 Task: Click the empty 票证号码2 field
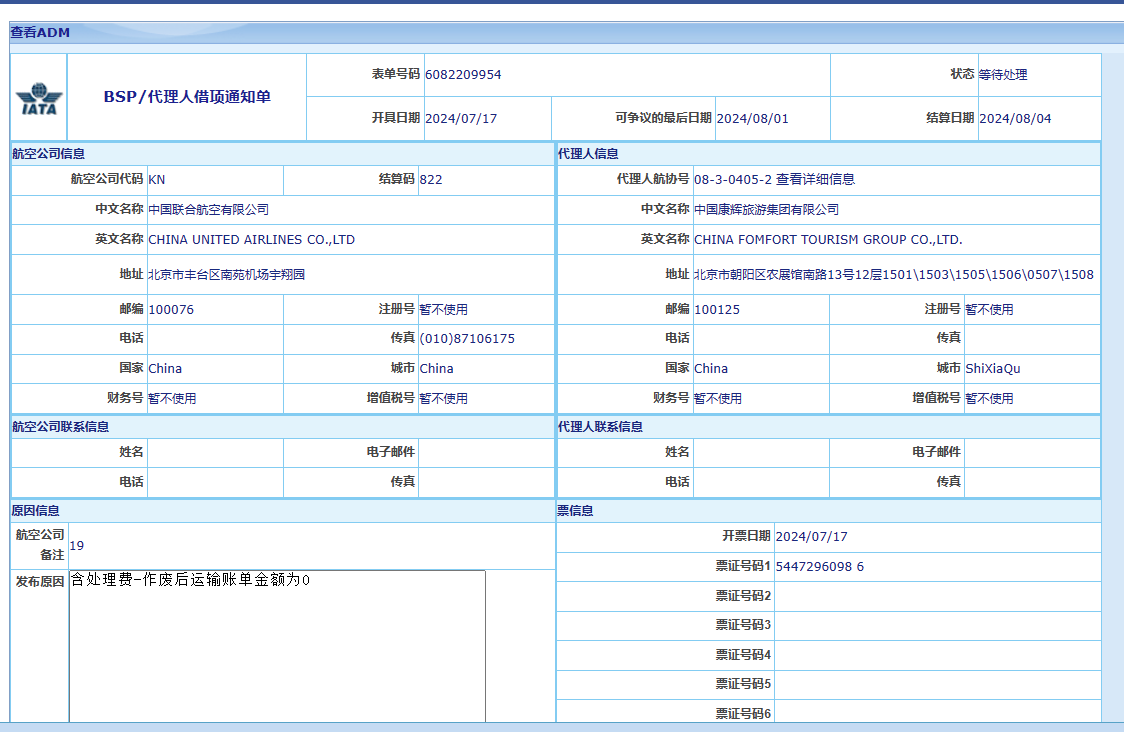[x=936, y=596]
